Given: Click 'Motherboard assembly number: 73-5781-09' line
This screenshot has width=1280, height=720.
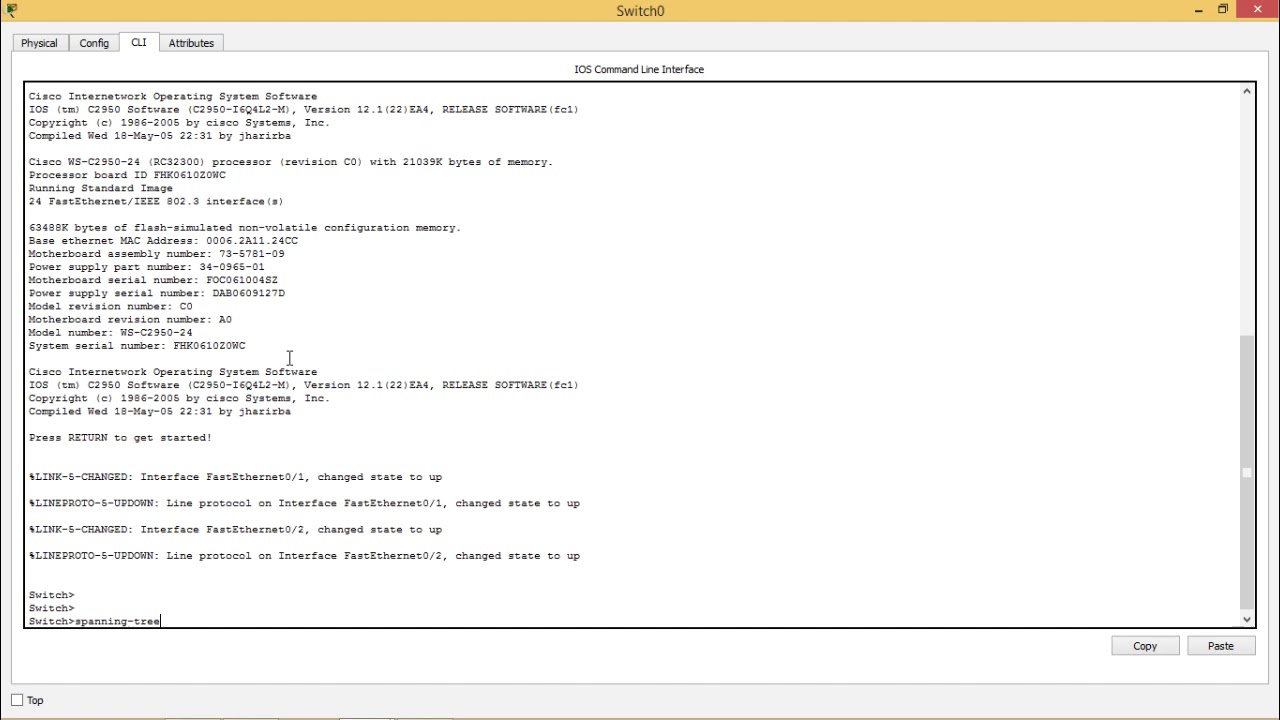Looking at the screenshot, I should pos(156,253).
